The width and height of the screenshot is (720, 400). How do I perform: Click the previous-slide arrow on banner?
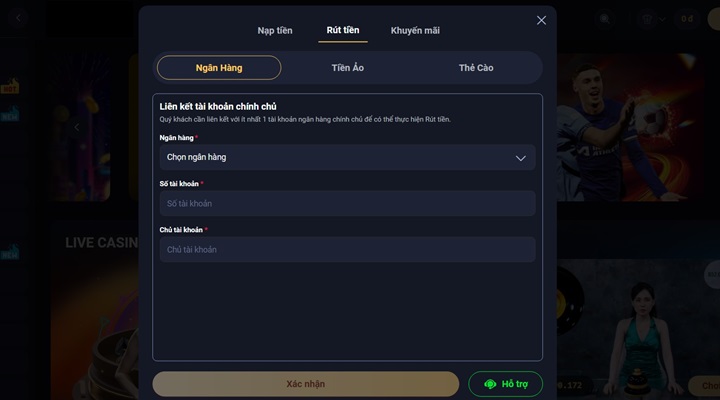(77, 127)
